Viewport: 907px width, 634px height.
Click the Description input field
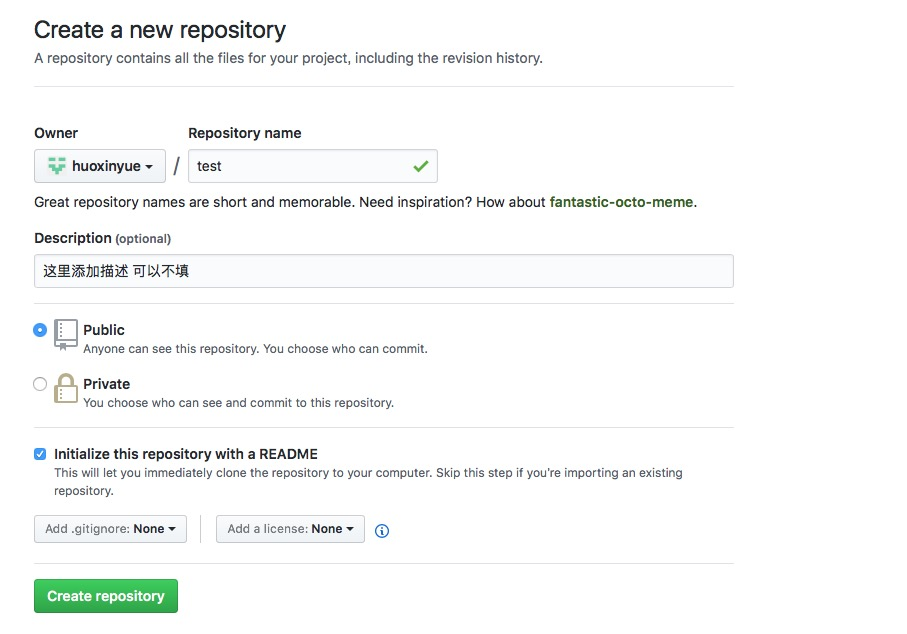pyautogui.click(x=383, y=271)
